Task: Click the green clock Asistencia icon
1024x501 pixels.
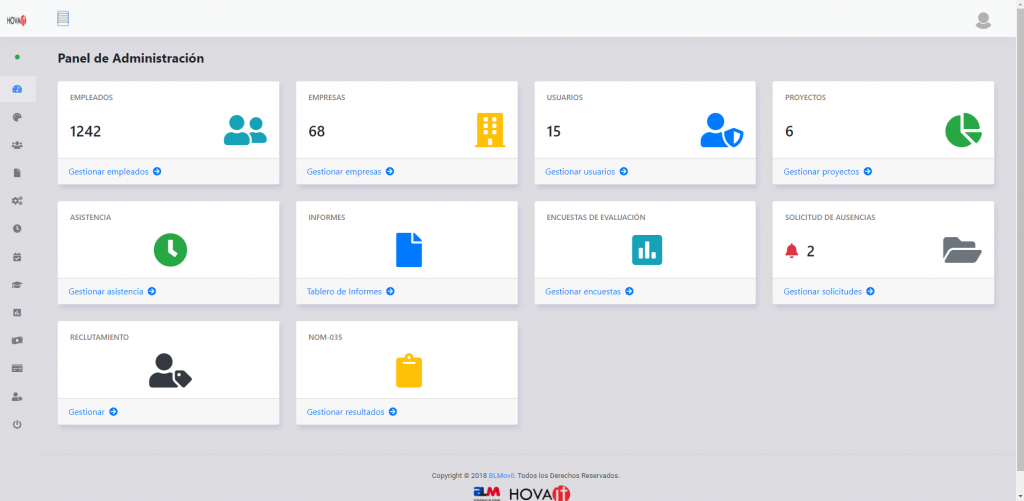Action: coord(170,250)
